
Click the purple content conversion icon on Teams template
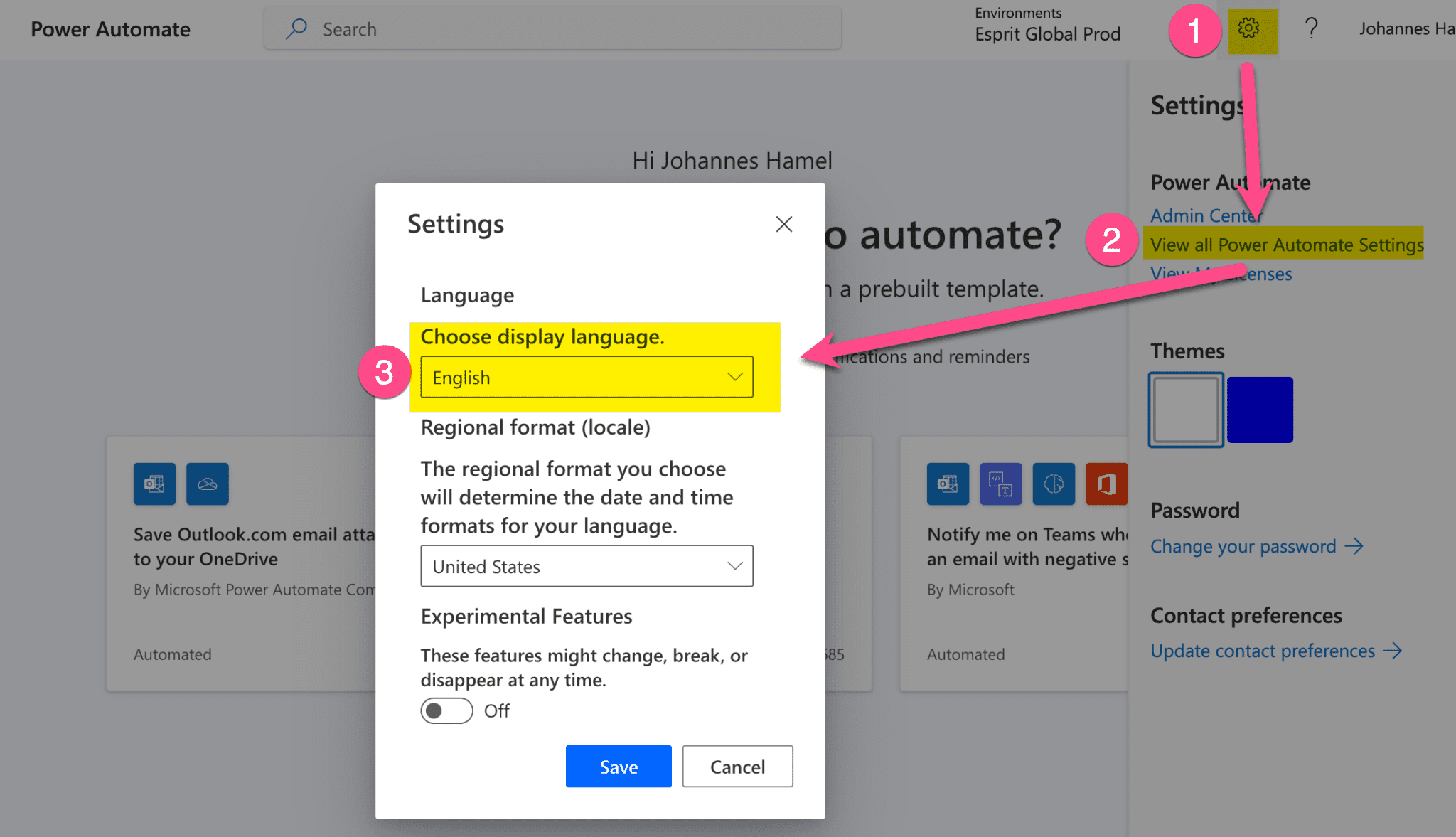tap(1001, 484)
